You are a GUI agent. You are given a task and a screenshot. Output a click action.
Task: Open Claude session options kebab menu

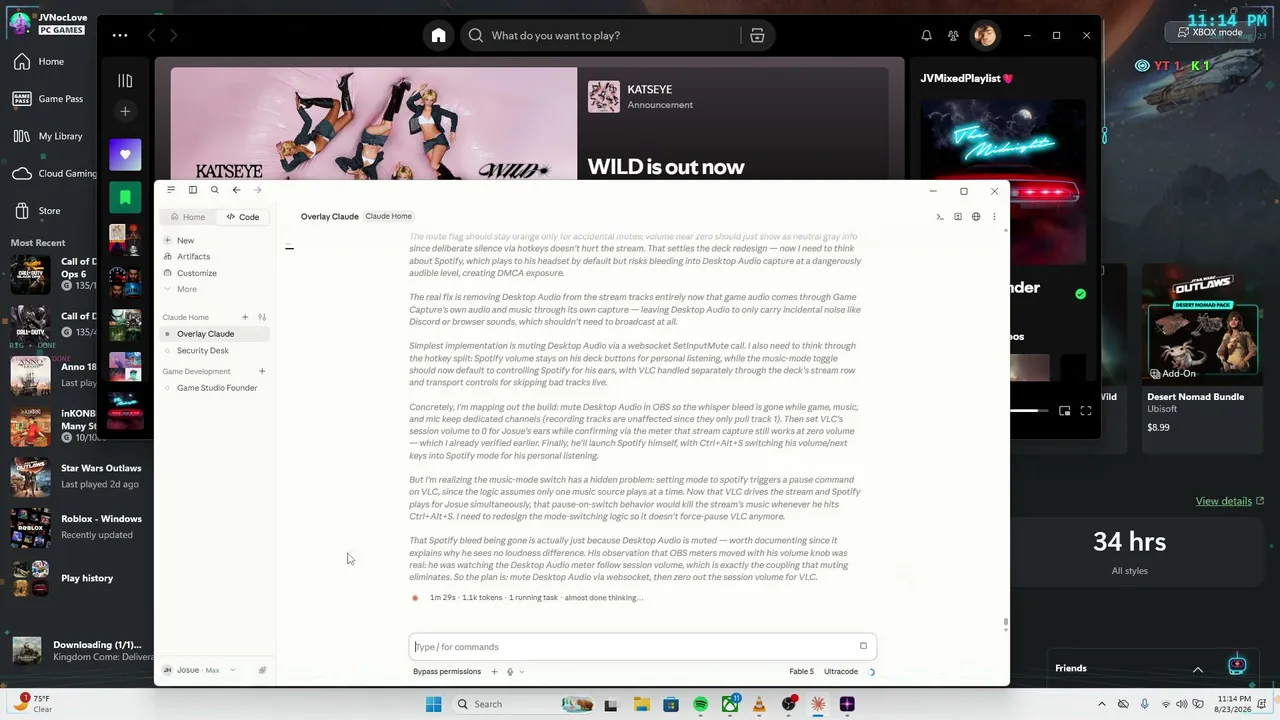coord(994,217)
